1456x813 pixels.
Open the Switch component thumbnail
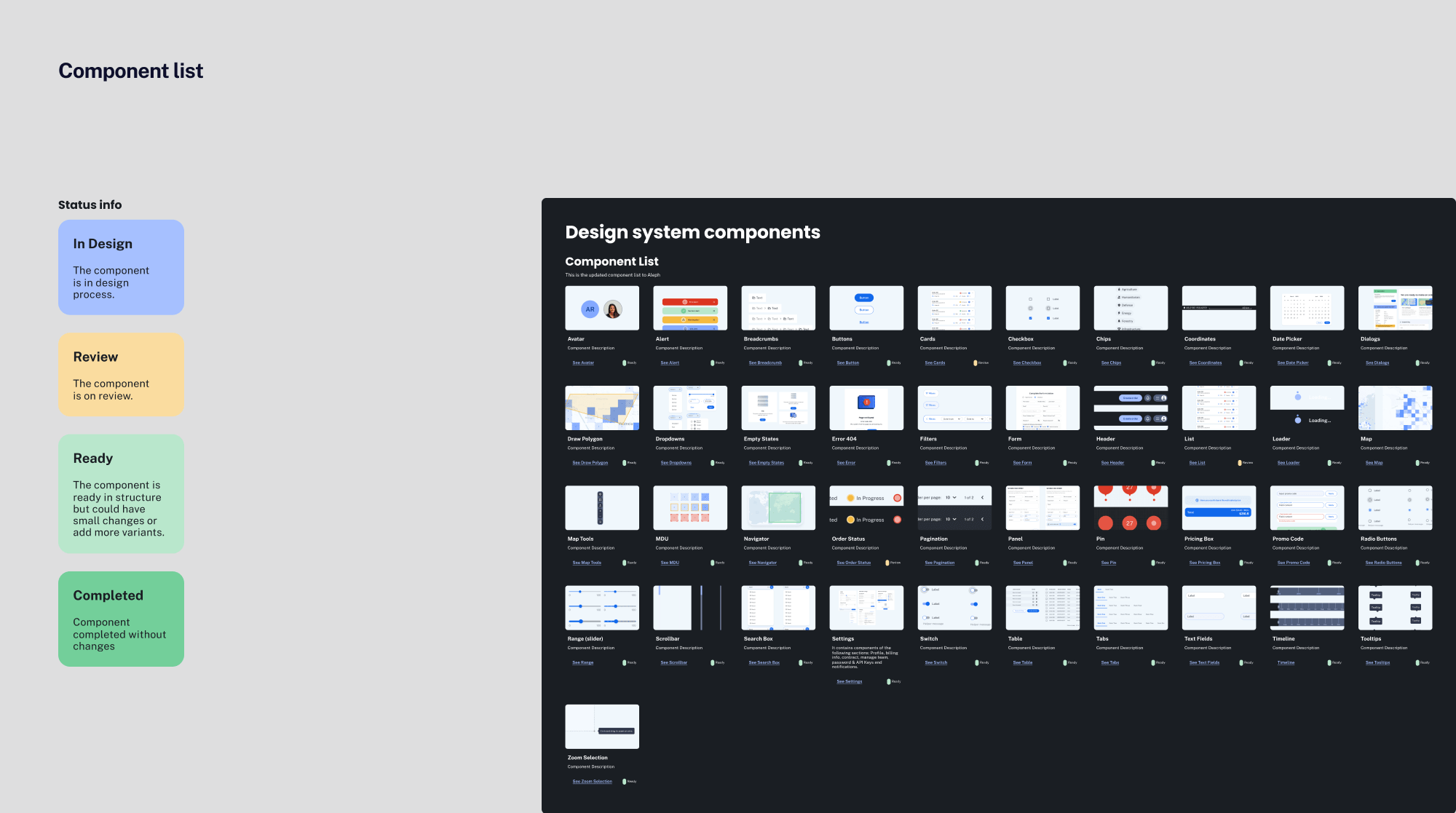[x=954, y=608]
